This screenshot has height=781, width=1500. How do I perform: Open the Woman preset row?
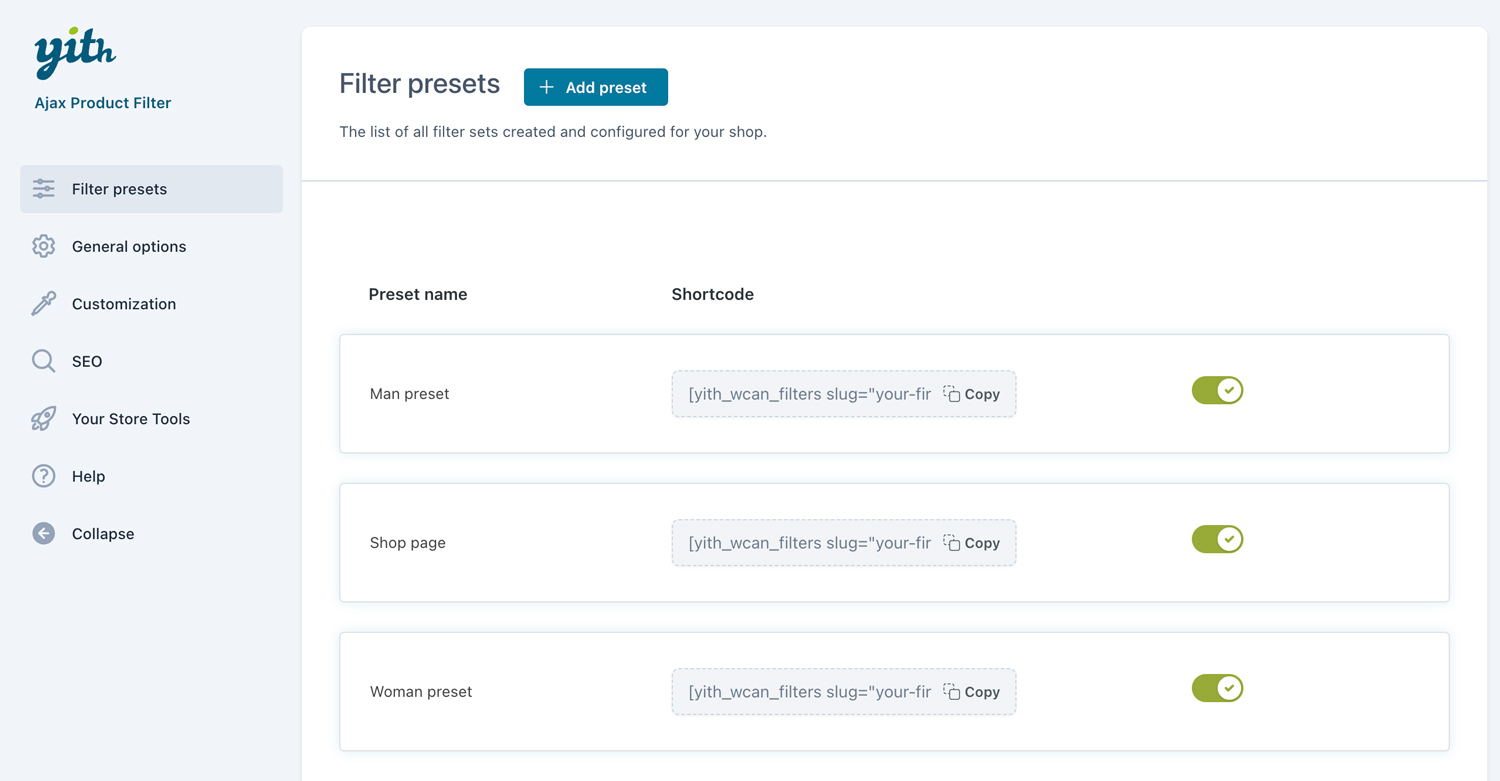click(421, 692)
